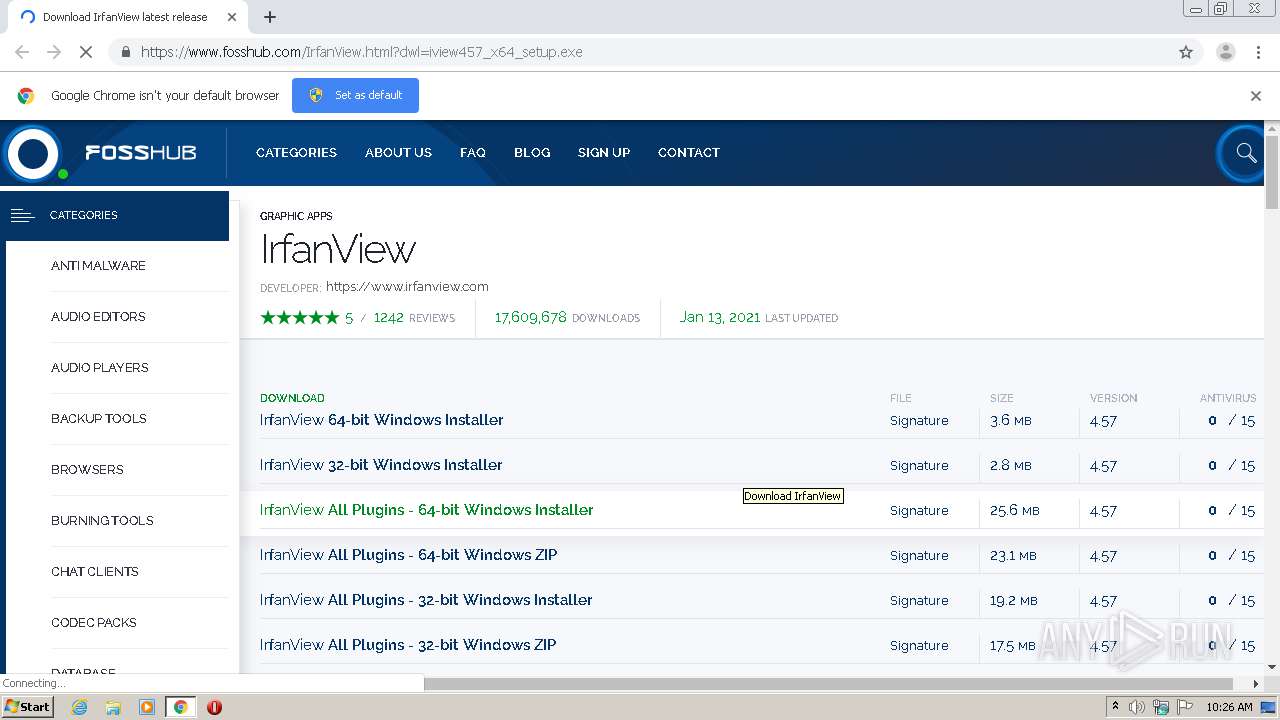This screenshot has width=1280, height=720.
Task: Open Action Center flag icon in tray
Action: click(1185, 707)
